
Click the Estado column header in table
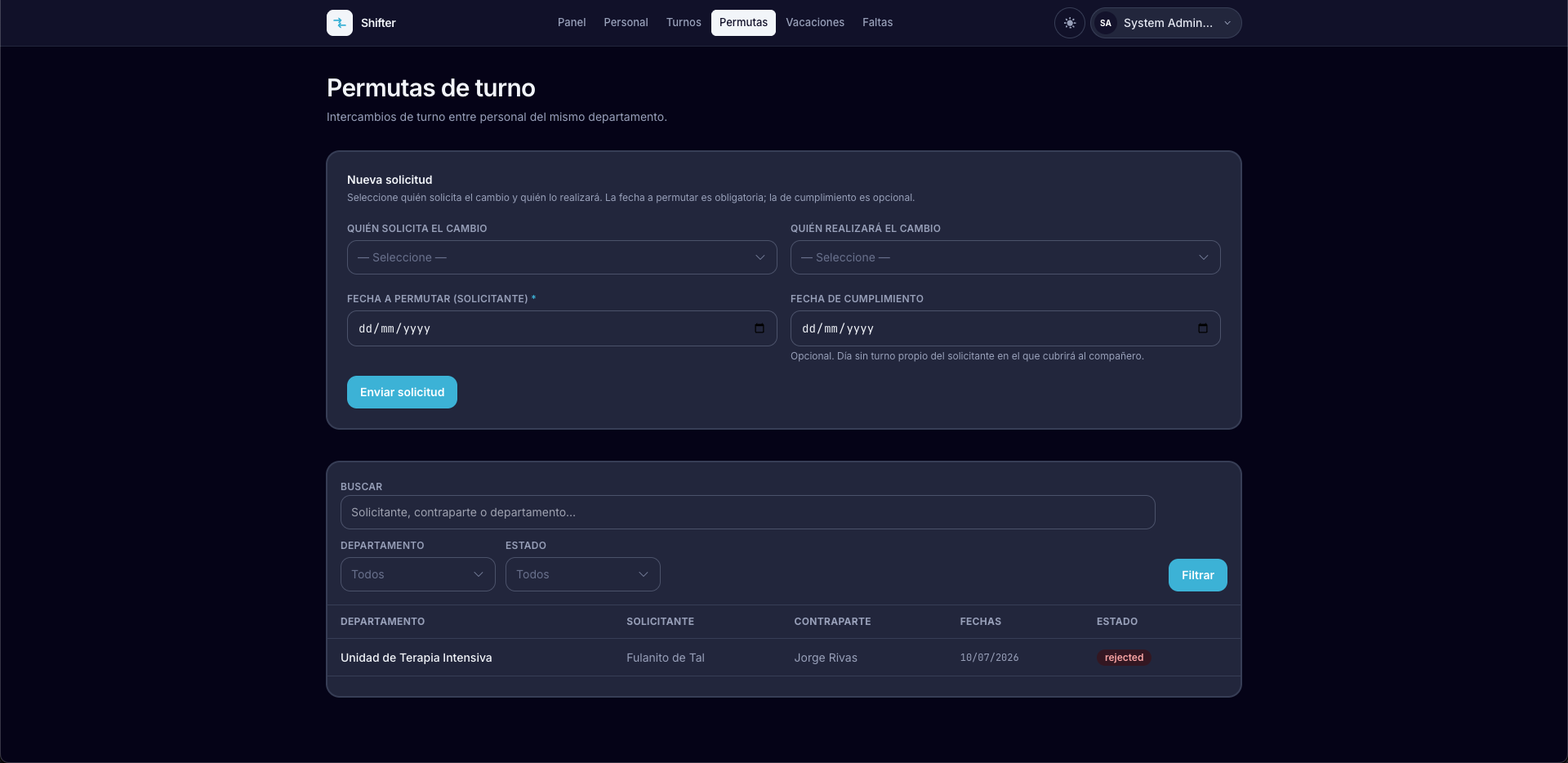coord(1116,622)
